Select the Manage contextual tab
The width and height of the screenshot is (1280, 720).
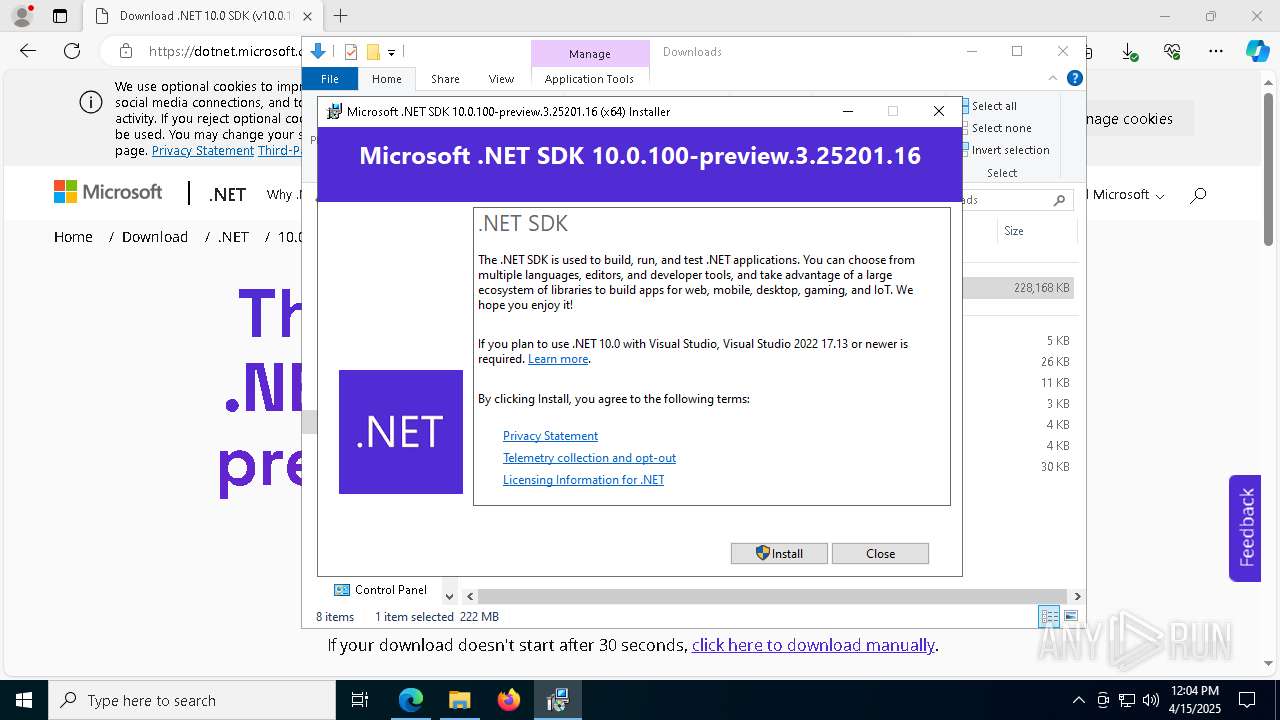589,53
